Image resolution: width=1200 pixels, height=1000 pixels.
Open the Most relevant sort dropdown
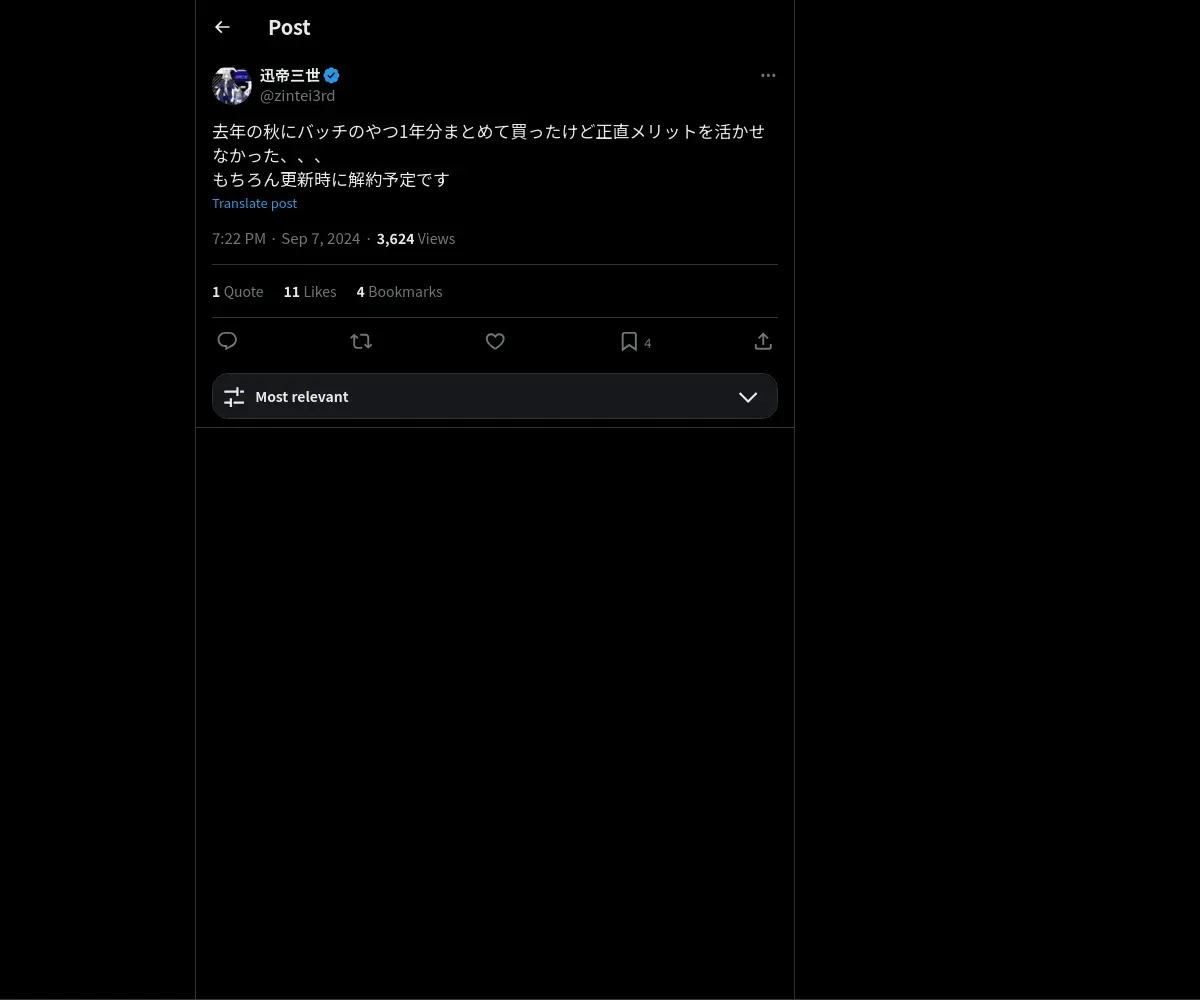(x=495, y=396)
